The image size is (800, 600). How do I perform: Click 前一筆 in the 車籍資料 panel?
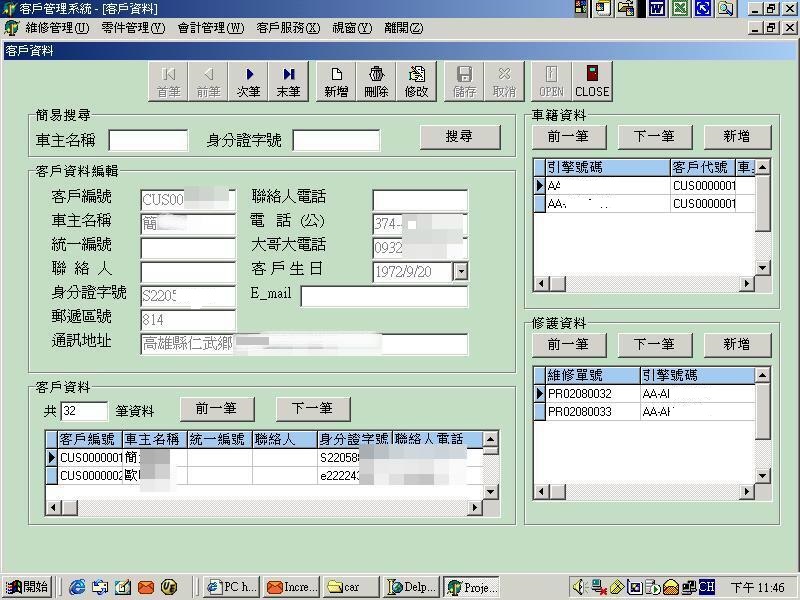[569, 137]
